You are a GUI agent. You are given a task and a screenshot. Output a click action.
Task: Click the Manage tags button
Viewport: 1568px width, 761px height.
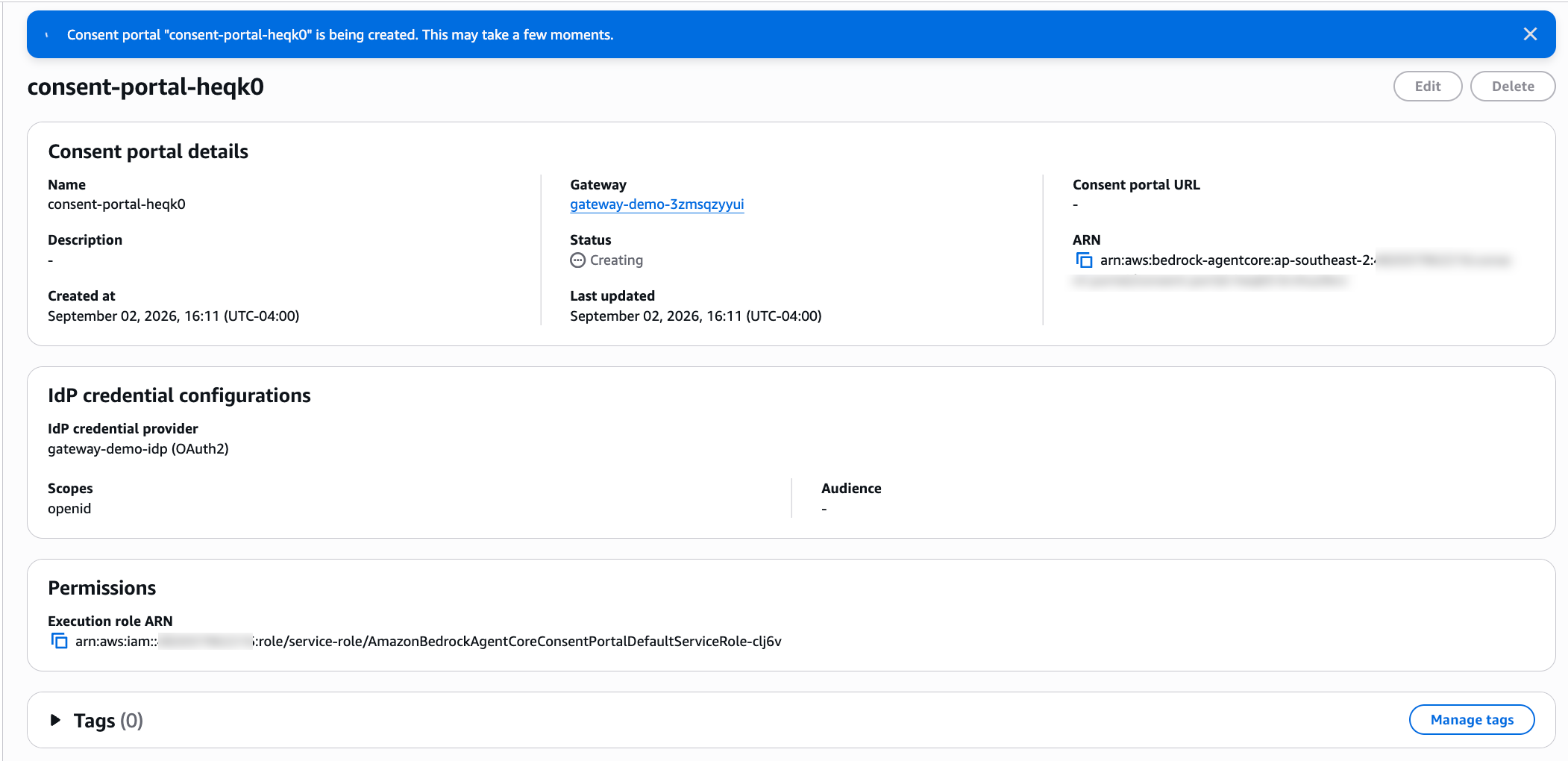point(1471,720)
